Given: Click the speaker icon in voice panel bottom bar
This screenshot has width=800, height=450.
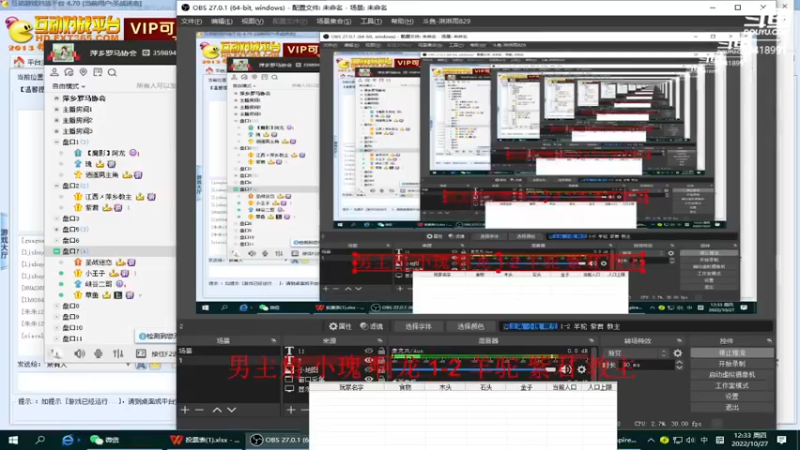Looking at the screenshot, I should click(x=80, y=354).
